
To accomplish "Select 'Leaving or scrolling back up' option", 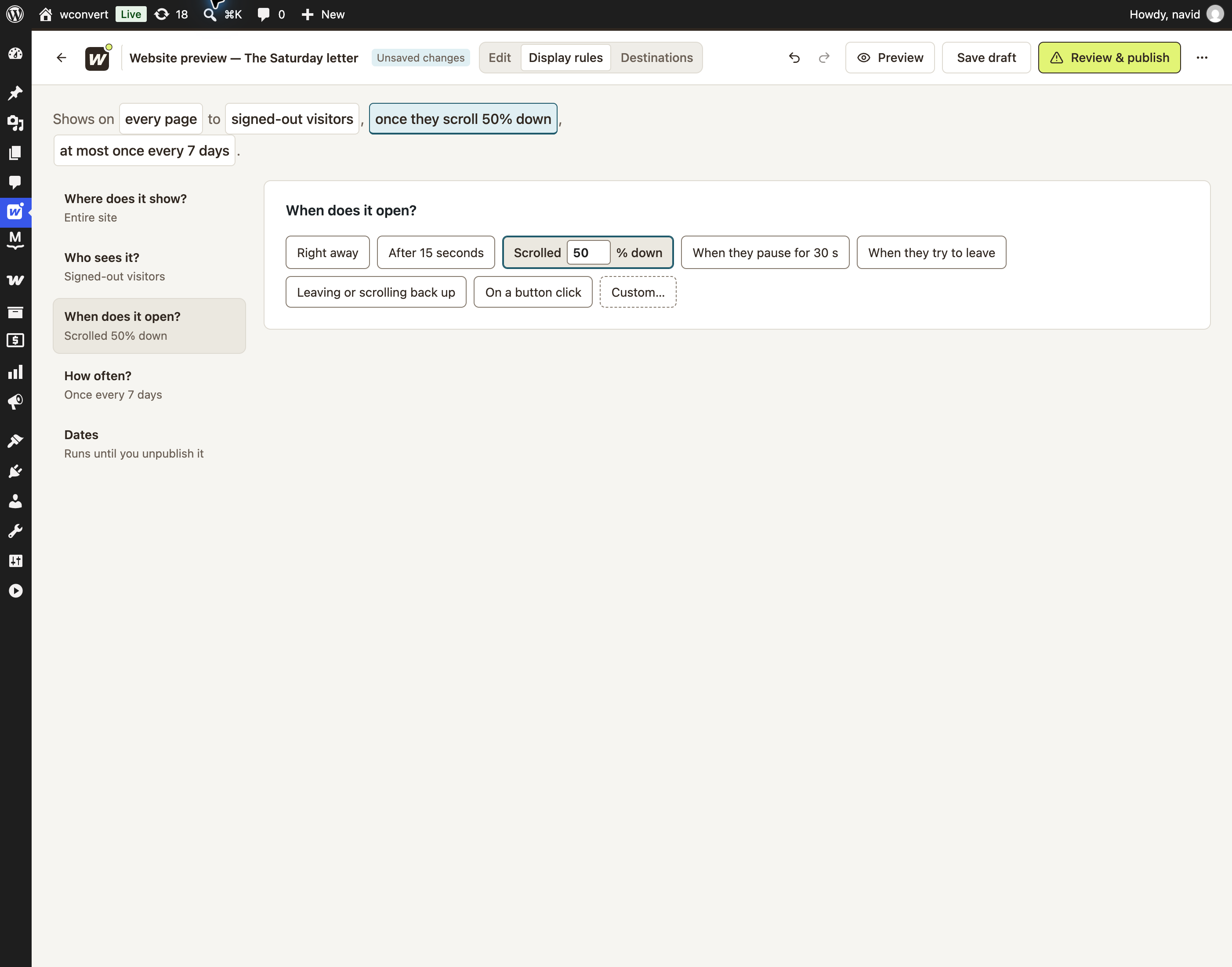I will (376, 292).
